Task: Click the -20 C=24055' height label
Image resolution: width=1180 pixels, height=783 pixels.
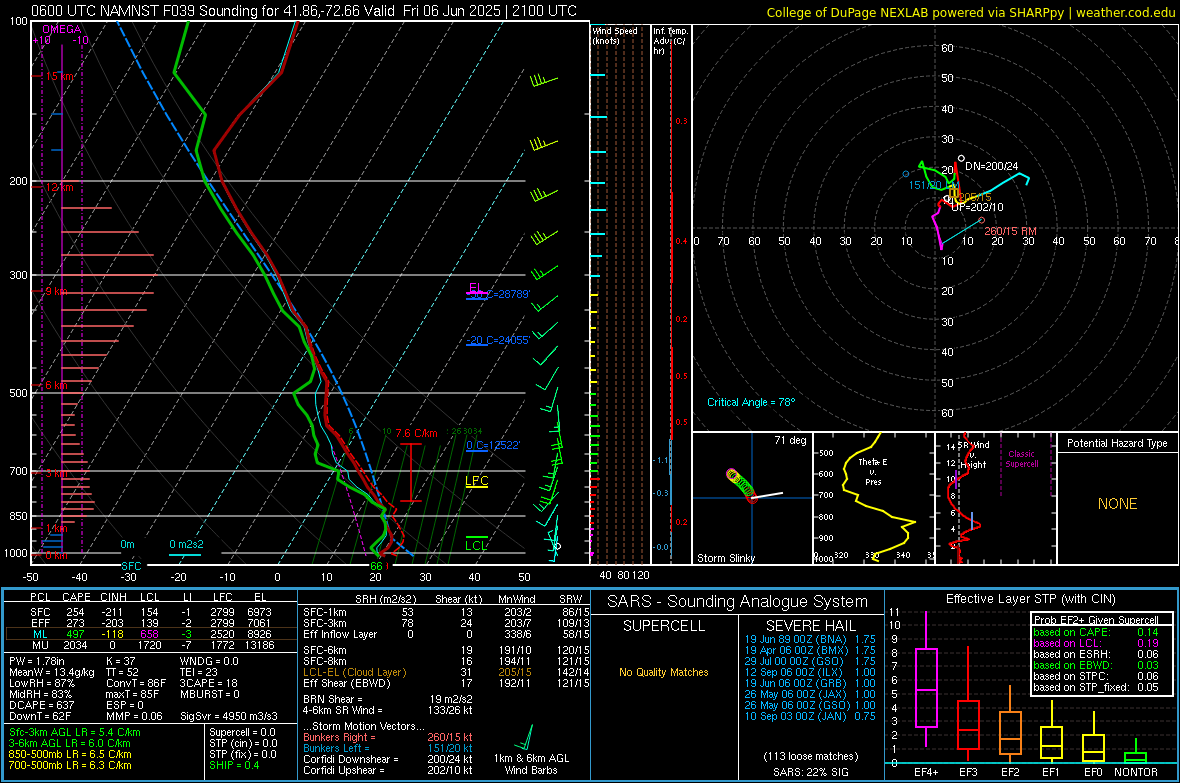Action: click(x=497, y=340)
